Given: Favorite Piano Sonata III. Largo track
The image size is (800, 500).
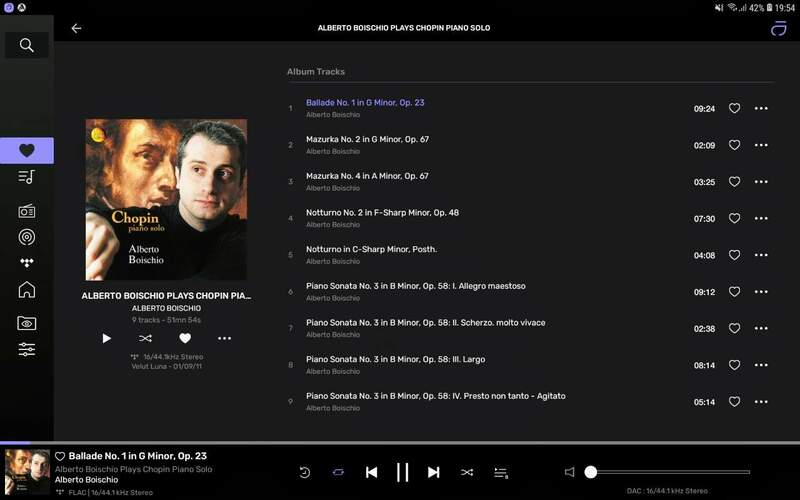Looking at the screenshot, I should (734, 365).
